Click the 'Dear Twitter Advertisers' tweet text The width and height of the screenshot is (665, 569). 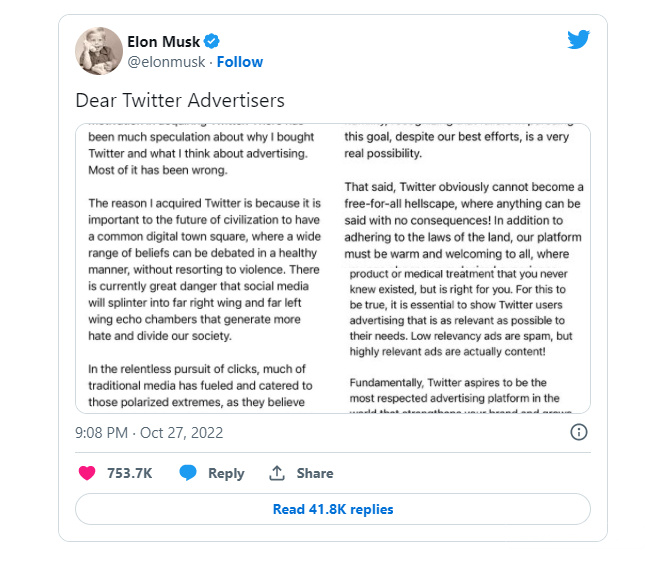click(x=180, y=100)
